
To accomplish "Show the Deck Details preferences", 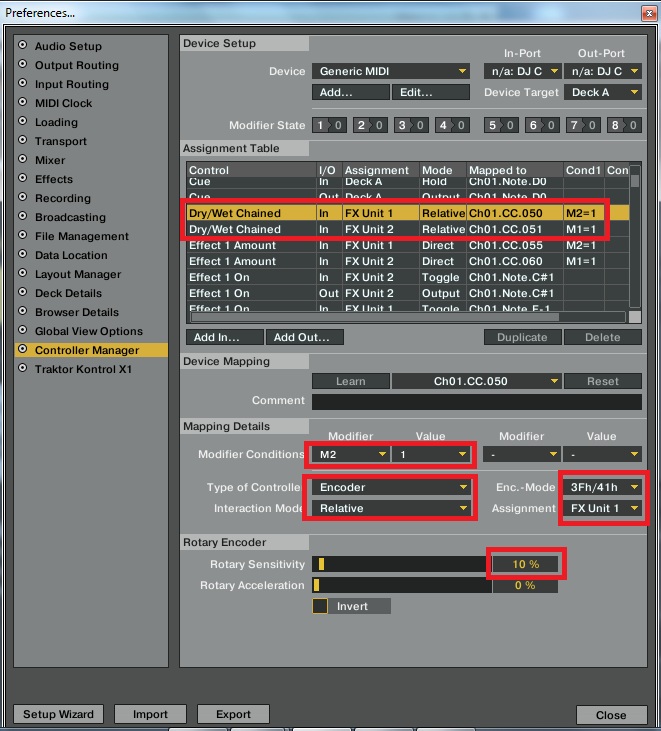I will point(68,293).
